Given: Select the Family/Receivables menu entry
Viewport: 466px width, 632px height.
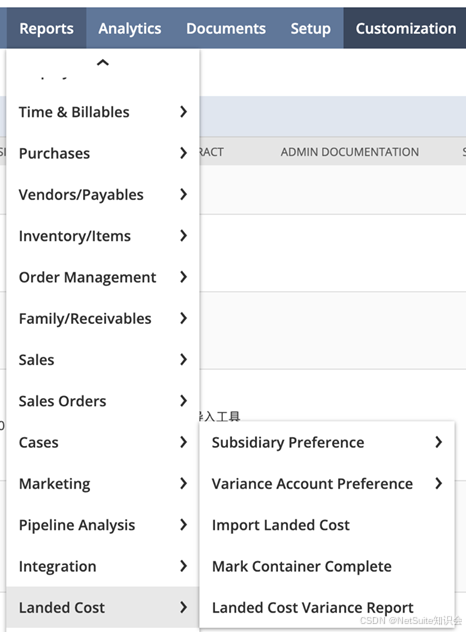Looking at the screenshot, I should coord(103,318).
